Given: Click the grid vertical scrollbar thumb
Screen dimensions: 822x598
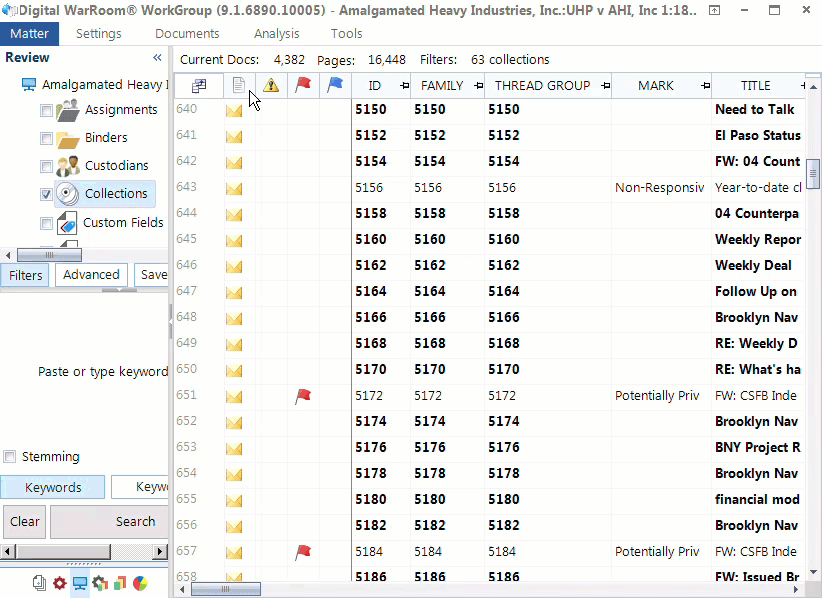Looking at the screenshot, I should pos(813,173).
